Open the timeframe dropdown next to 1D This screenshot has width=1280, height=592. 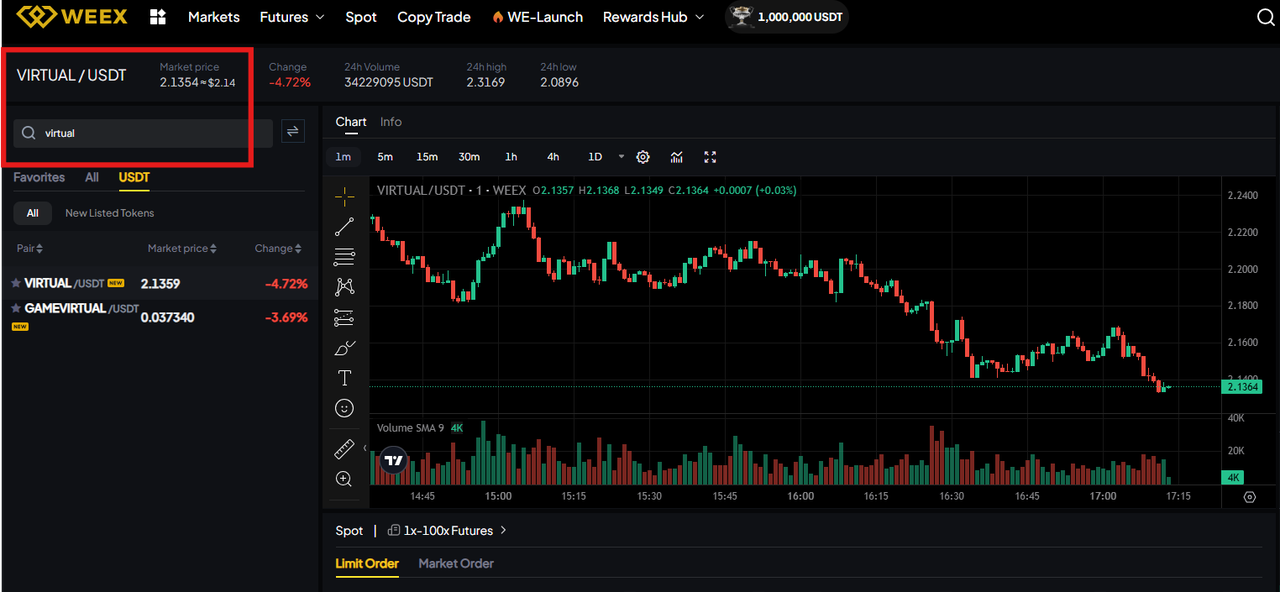click(621, 157)
